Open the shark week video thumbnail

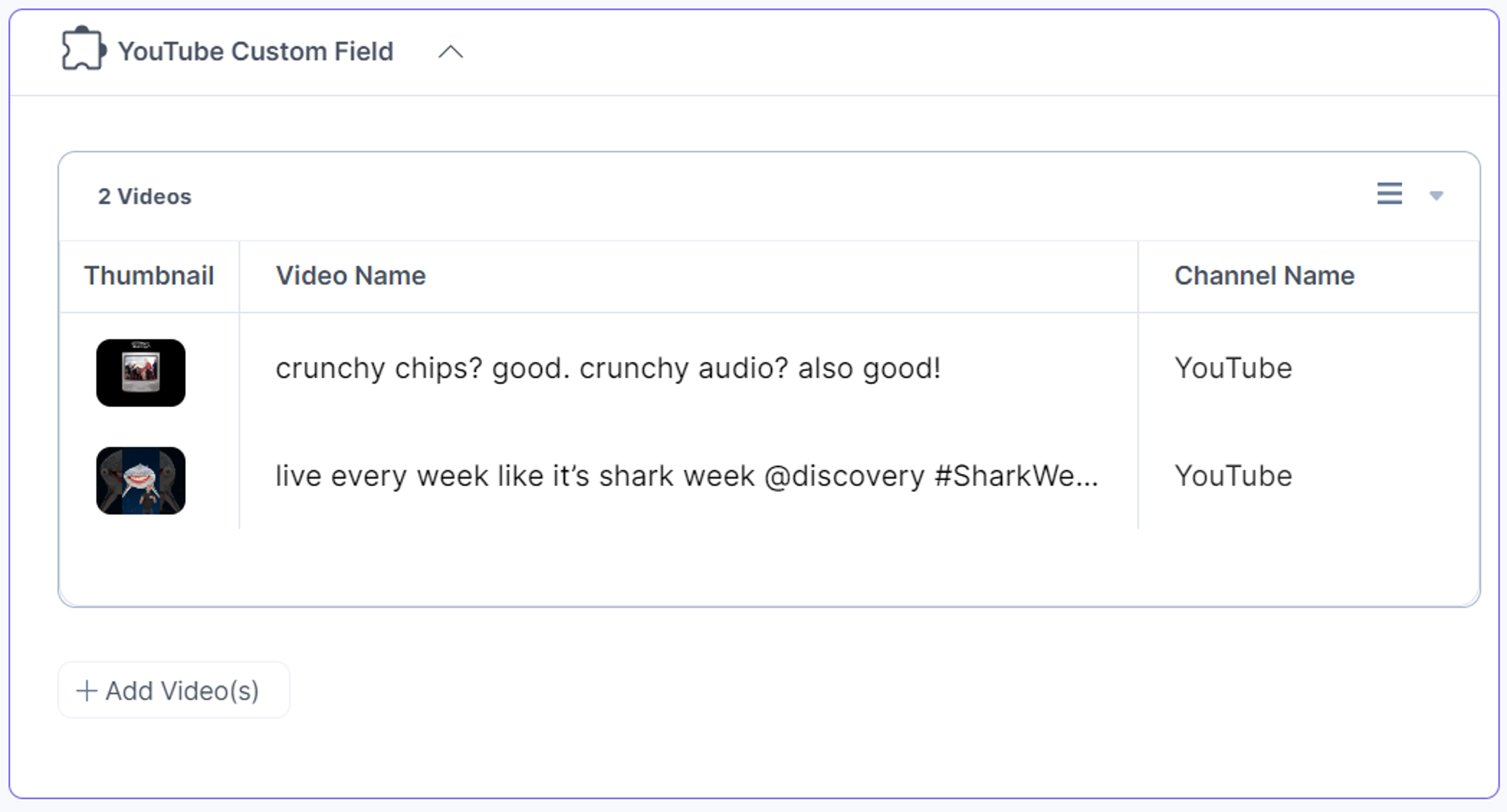[x=141, y=481]
